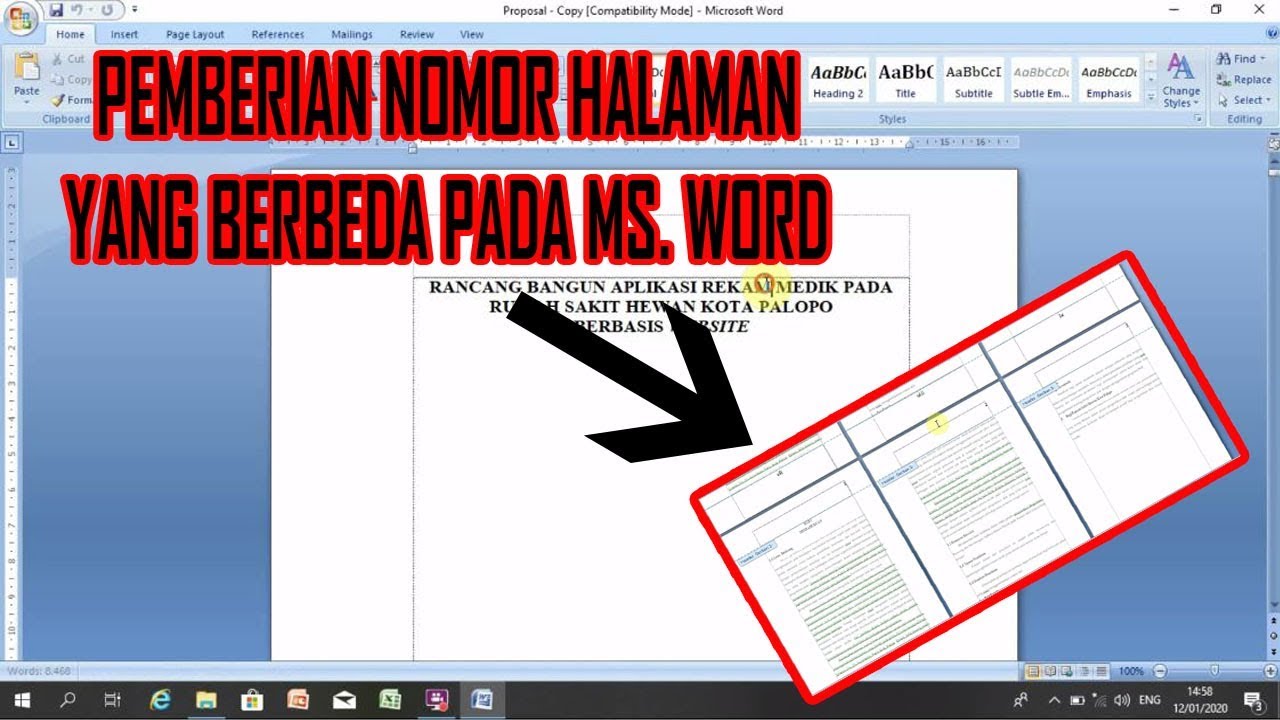Open the Select Browse Object button
This screenshot has width=1280, height=720.
[x=1273, y=635]
